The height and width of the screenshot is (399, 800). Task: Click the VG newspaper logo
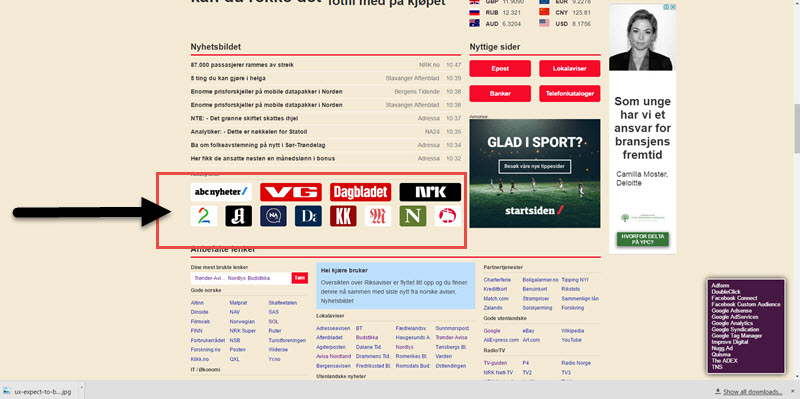tap(291, 192)
